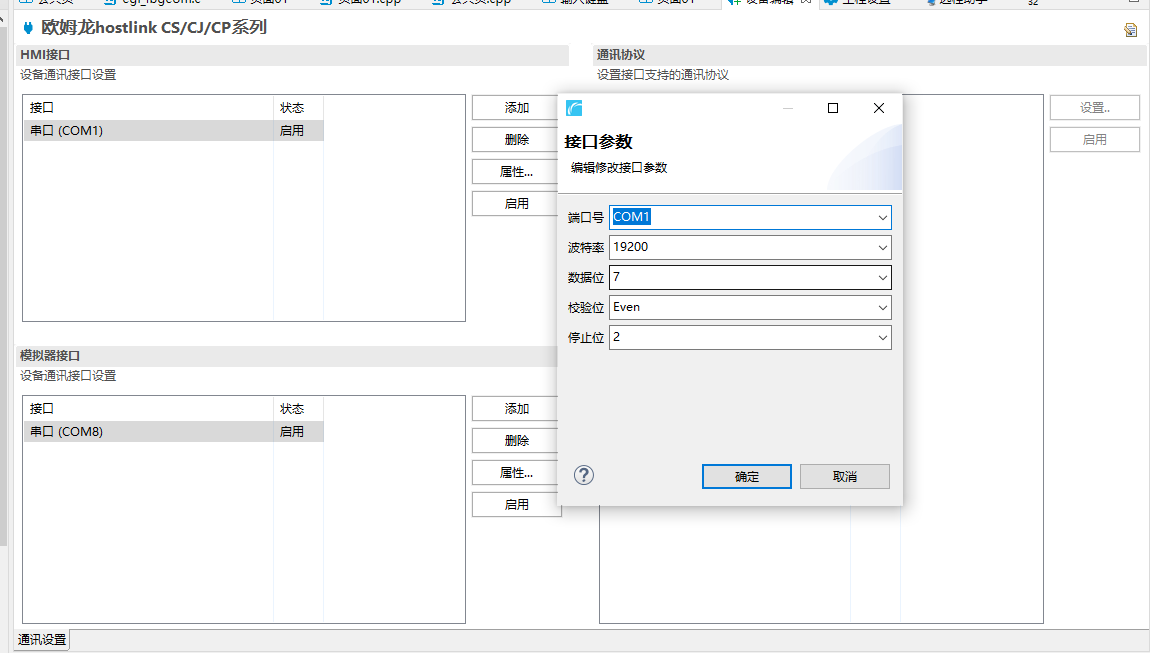Click the help question mark icon
This screenshot has width=1150, height=653.
[x=584, y=475]
